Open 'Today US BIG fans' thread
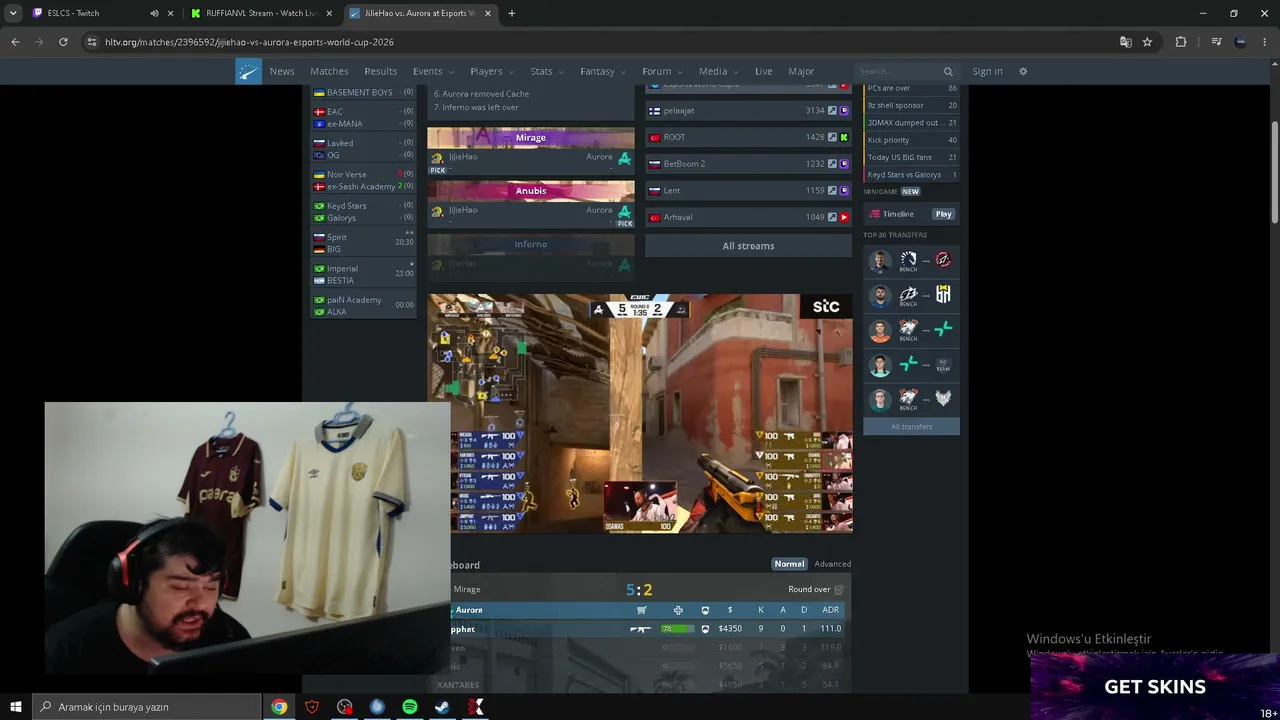Screen dimensions: 1280x720 pos(911,157)
